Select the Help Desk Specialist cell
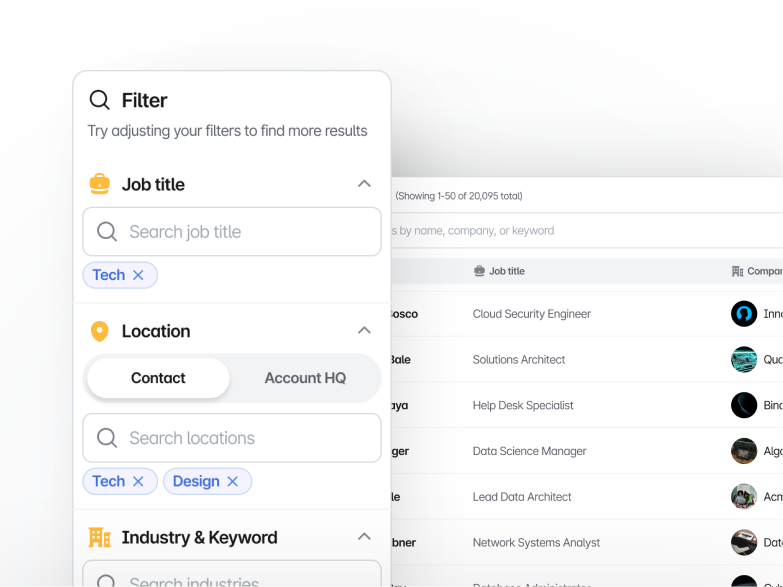The image size is (783, 587). tap(523, 405)
